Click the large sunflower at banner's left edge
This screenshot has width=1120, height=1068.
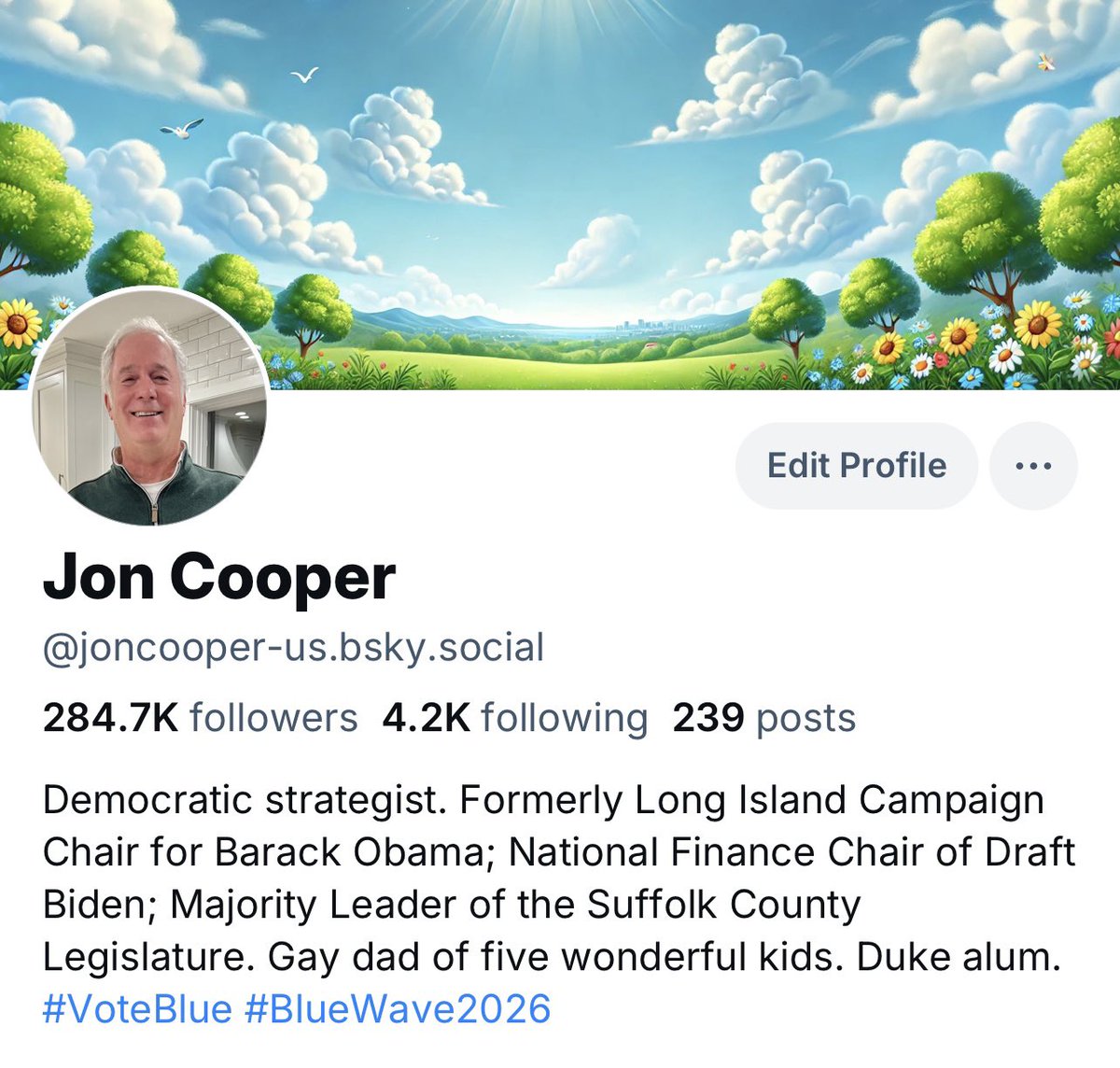coord(19,324)
